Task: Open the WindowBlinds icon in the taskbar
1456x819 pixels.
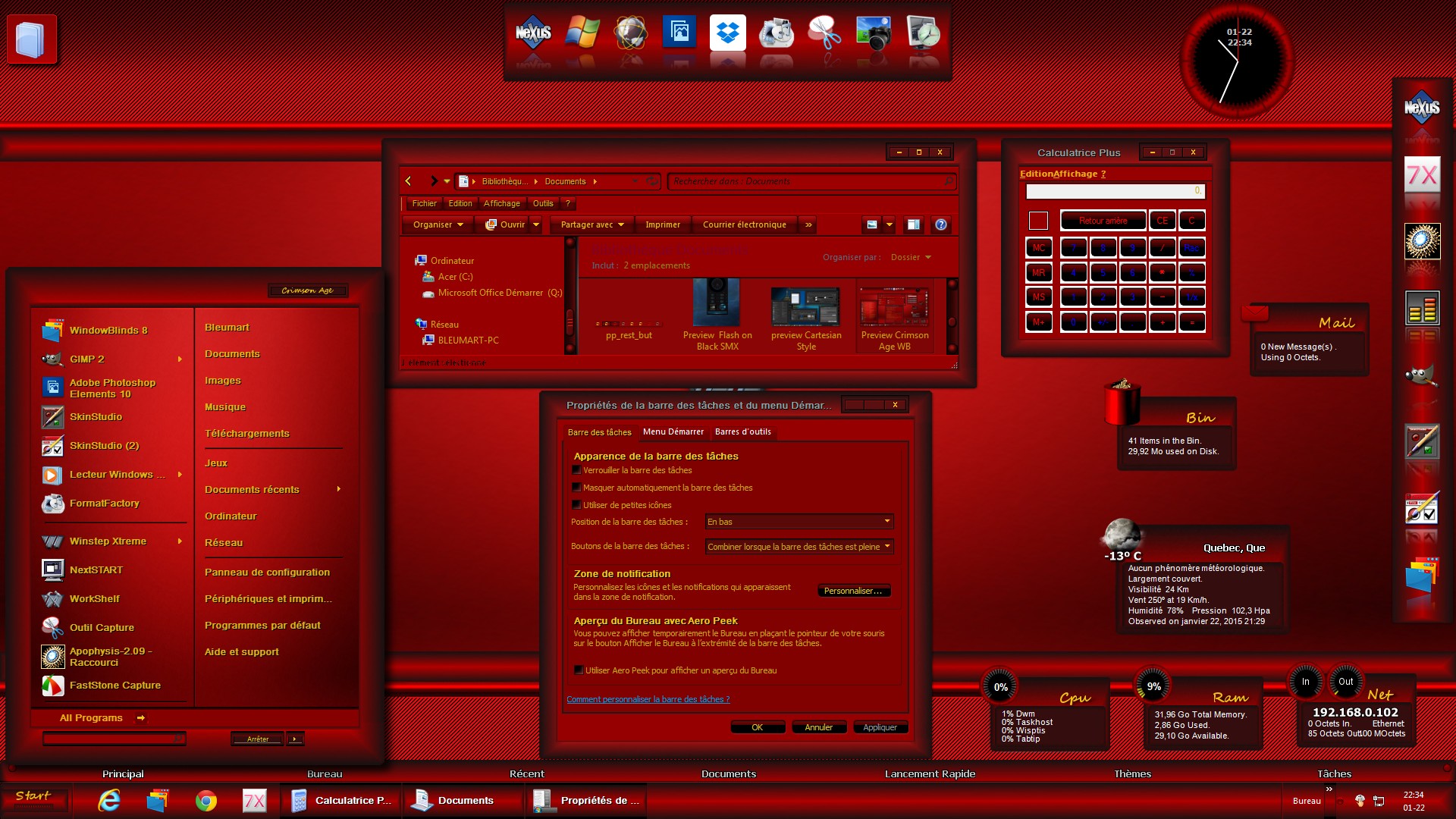Action: tap(157, 800)
